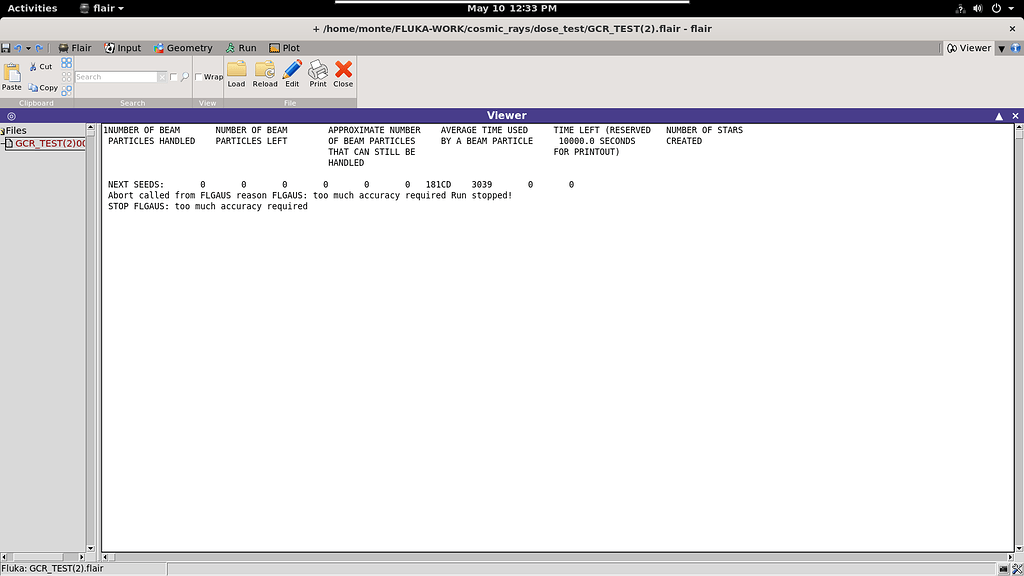Click the Load file icon
Image resolution: width=1024 pixels, height=576 pixels.
point(236,73)
